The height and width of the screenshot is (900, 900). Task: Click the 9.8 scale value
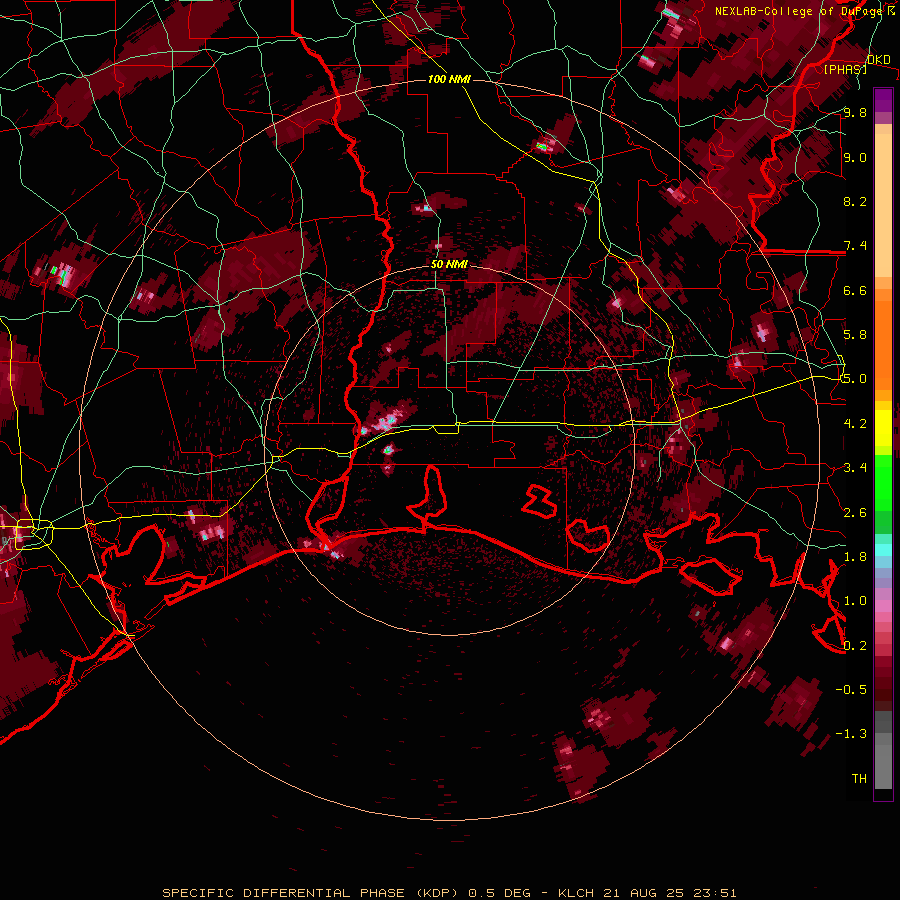pyautogui.click(x=855, y=112)
